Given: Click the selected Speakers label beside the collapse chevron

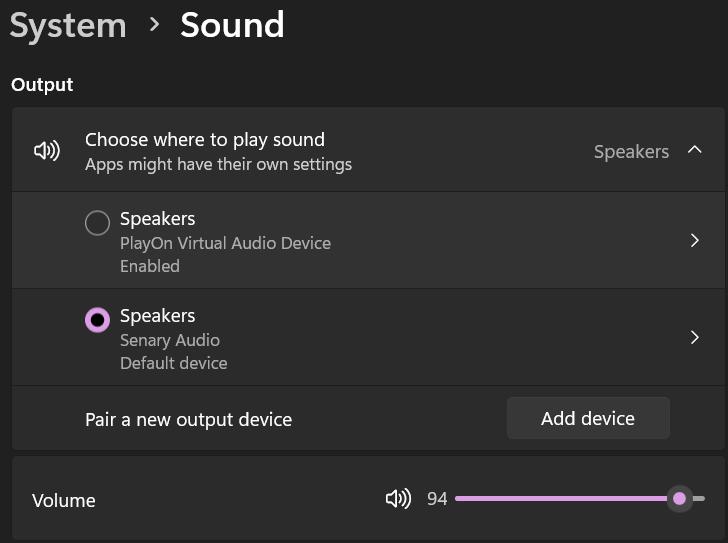Looking at the screenshot, I should (631, 152).
